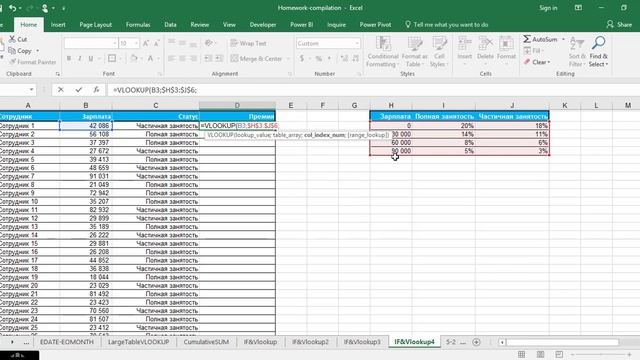Image resolution: width=640 pixels, height=360 pixels.
Task: Toggle Wrap Text
Action: coord(249,43)
